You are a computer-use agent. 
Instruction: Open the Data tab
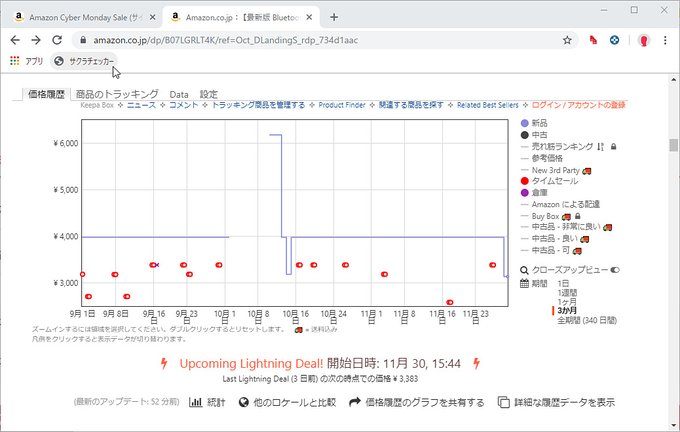[x=179, y=95]
